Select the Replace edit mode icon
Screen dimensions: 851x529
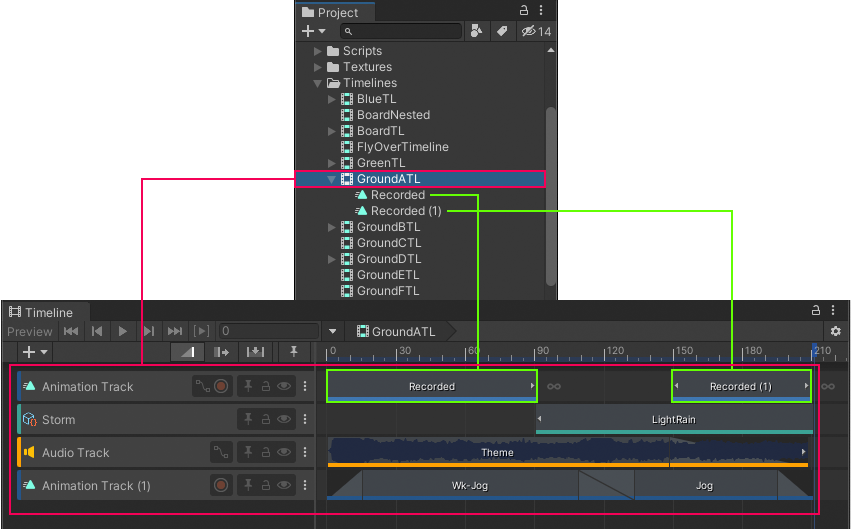255,352
